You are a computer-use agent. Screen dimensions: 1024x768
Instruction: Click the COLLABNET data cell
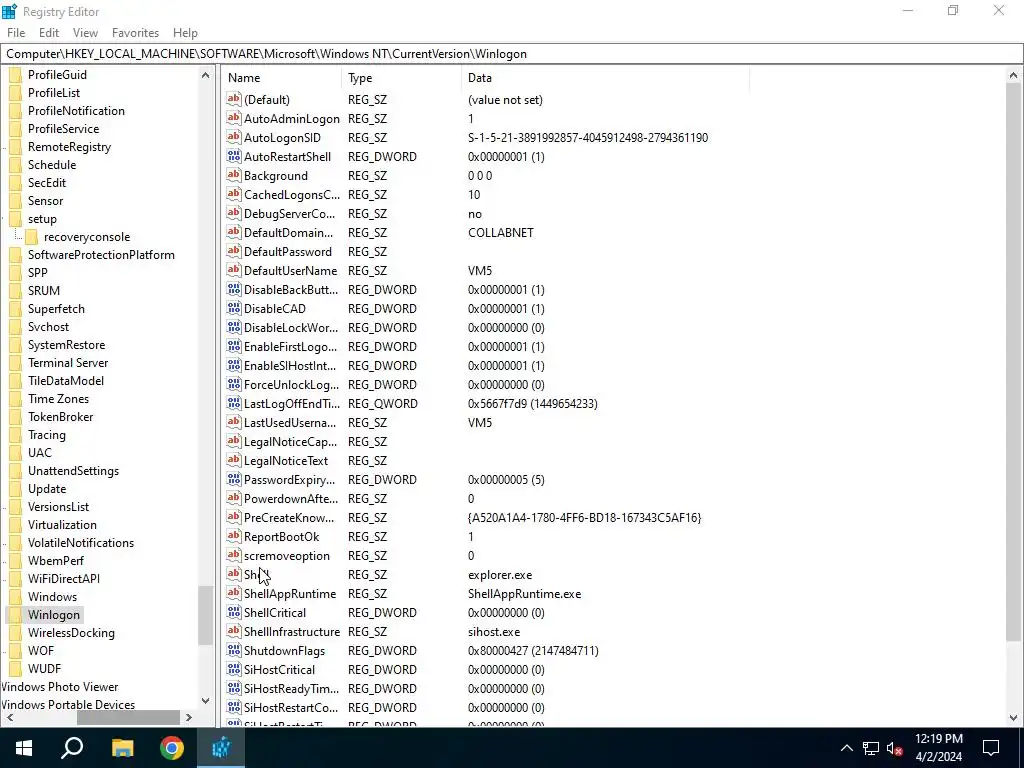501,232
